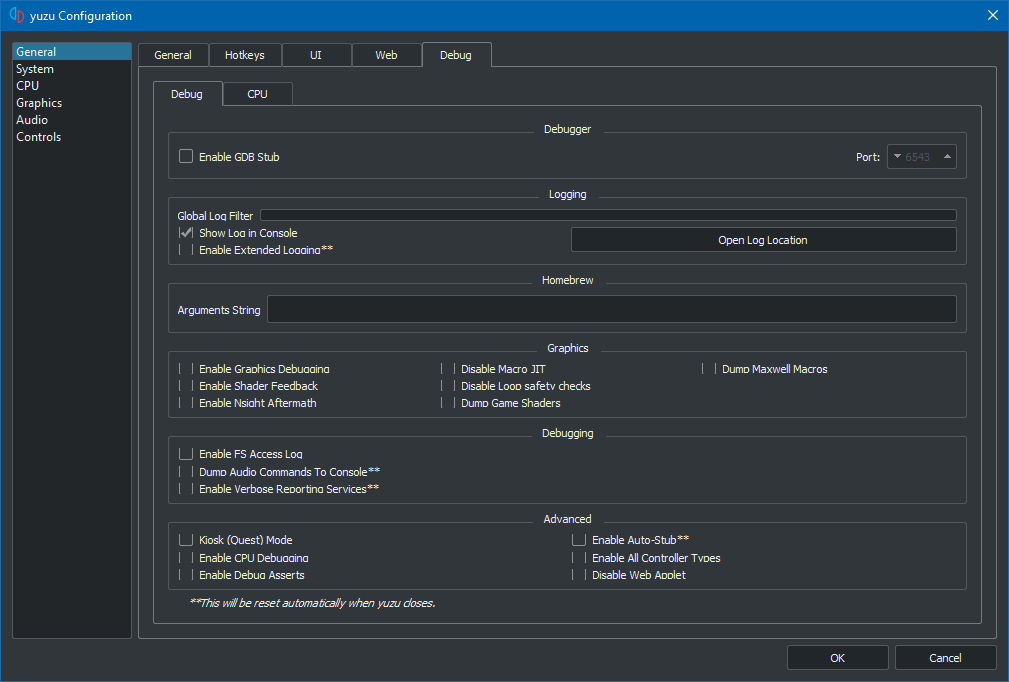Close the yuzu Configuration dialog
The width and height of the screenshot is (1009, 682).
[992, 15]
